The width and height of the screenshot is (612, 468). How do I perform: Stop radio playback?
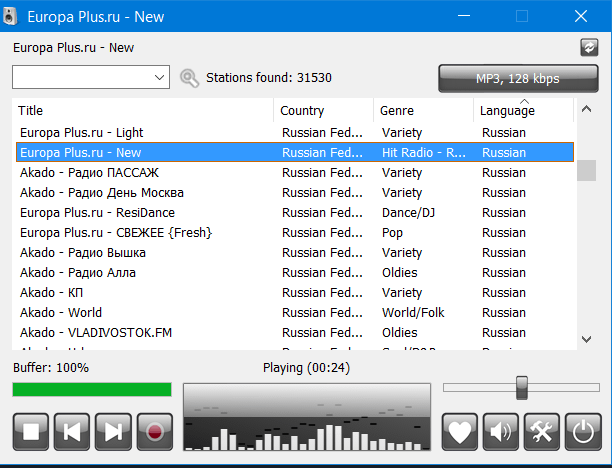point(31,432)
